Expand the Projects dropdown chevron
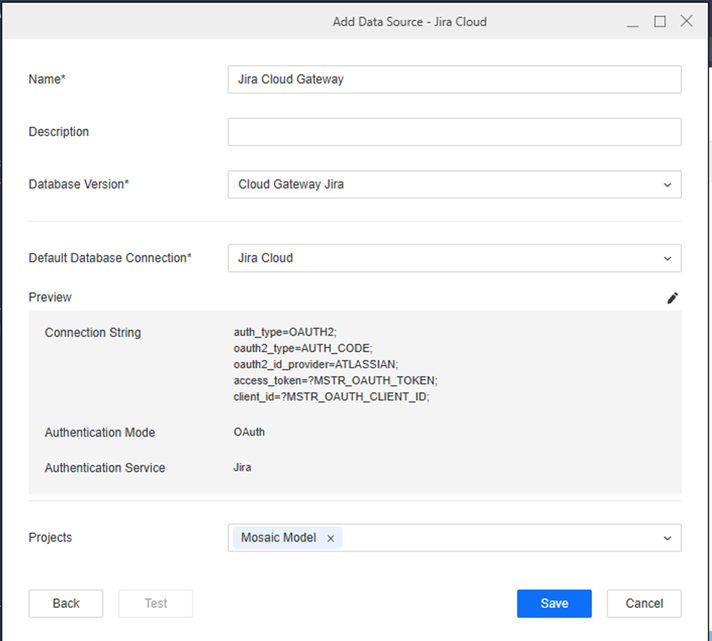Screen dimensions: 712x641 pos(667,538)
